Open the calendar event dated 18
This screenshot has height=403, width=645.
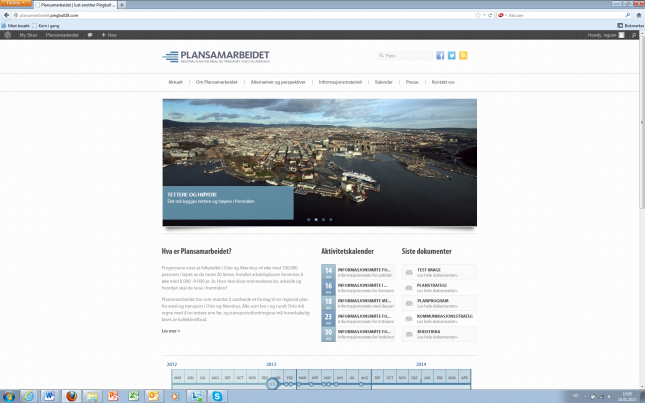(358, 303)
